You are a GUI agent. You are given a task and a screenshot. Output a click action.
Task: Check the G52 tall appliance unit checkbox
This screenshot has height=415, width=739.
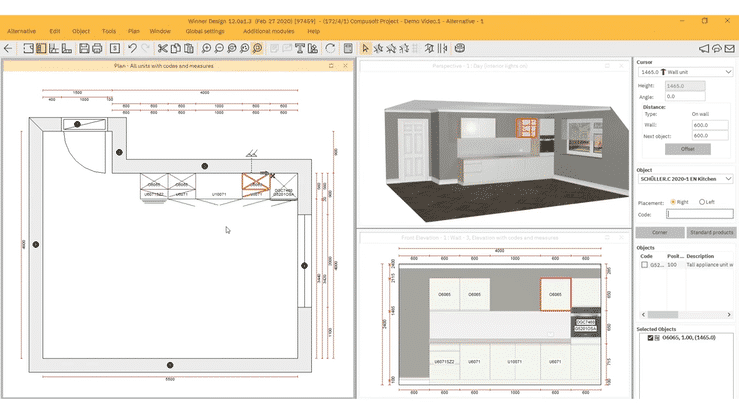click(x=645, y=265)
